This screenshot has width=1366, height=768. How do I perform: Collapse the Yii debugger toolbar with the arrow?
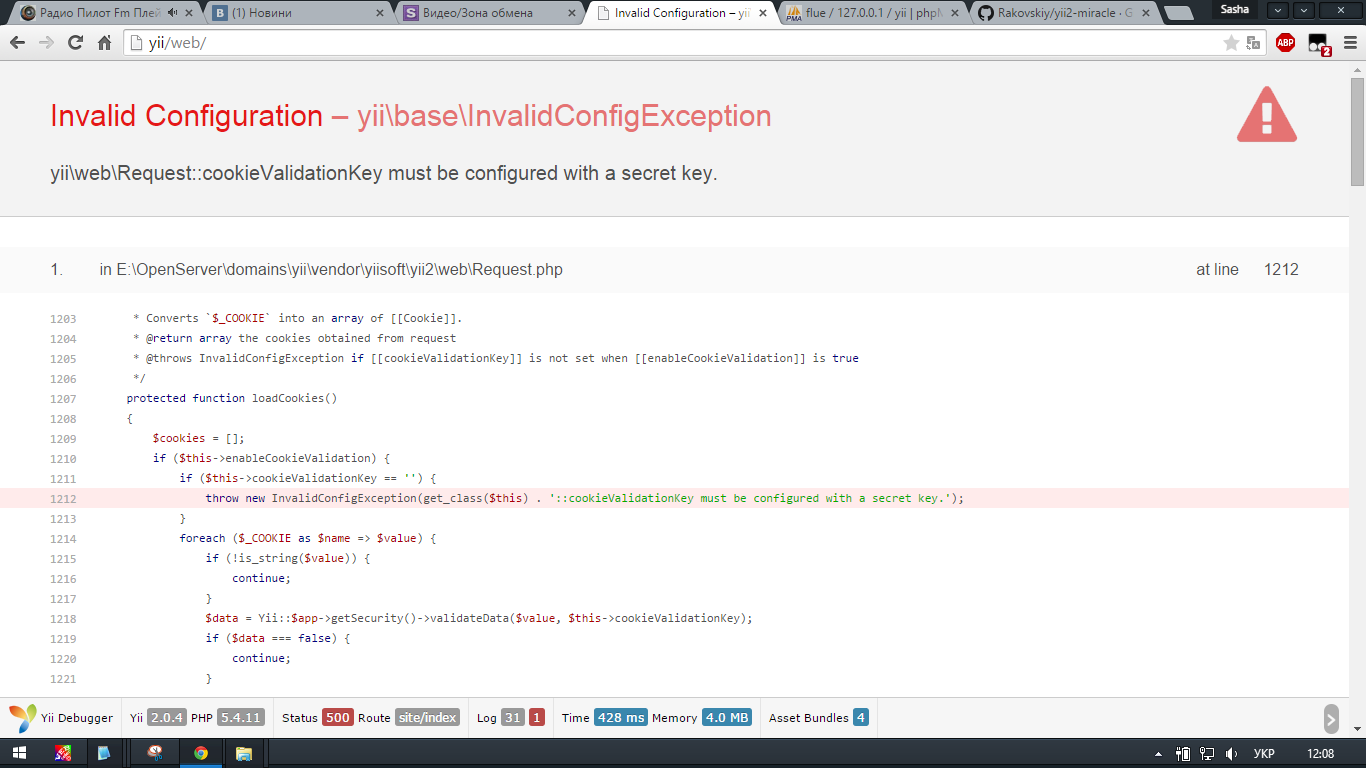pos(1331,718)
